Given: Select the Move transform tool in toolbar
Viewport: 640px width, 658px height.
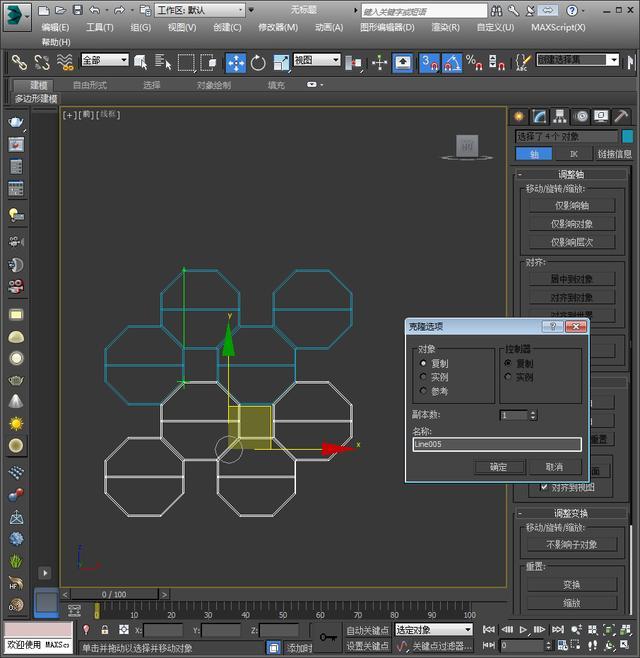Looking at the screenshot, I should (x=236, y=62).
